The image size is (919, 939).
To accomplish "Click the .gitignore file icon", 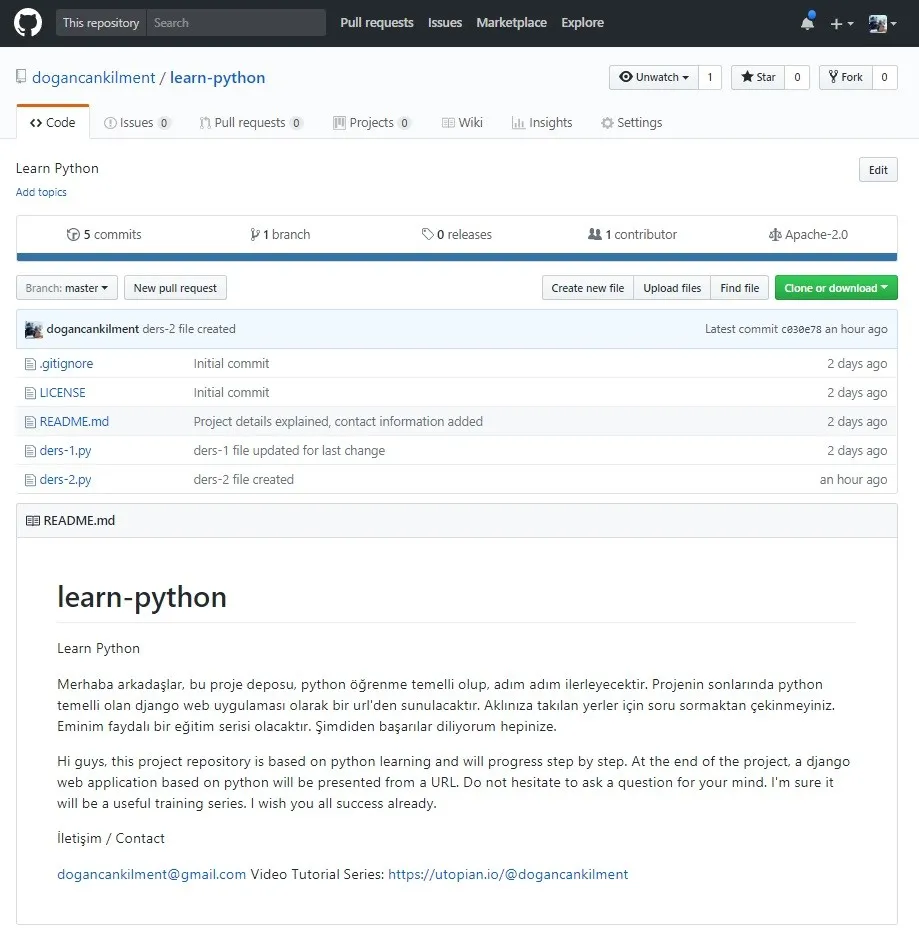I will point(30,364).
